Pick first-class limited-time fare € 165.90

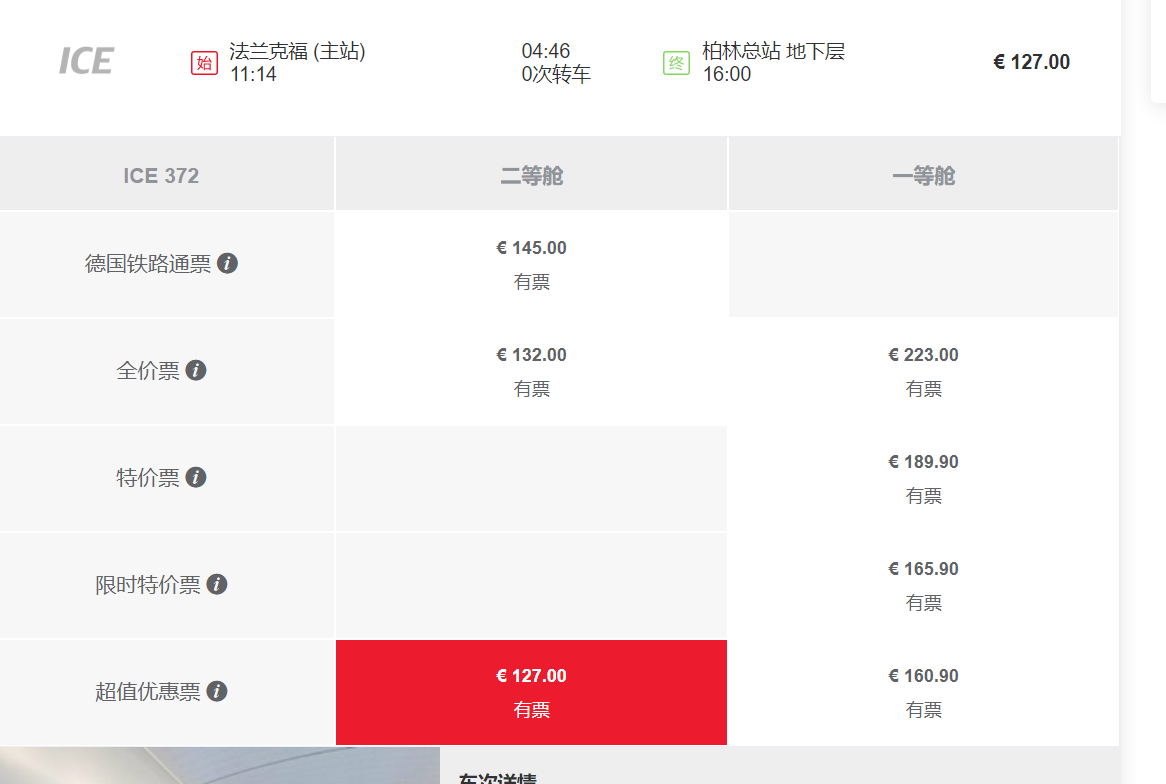[x=923, y=586]
